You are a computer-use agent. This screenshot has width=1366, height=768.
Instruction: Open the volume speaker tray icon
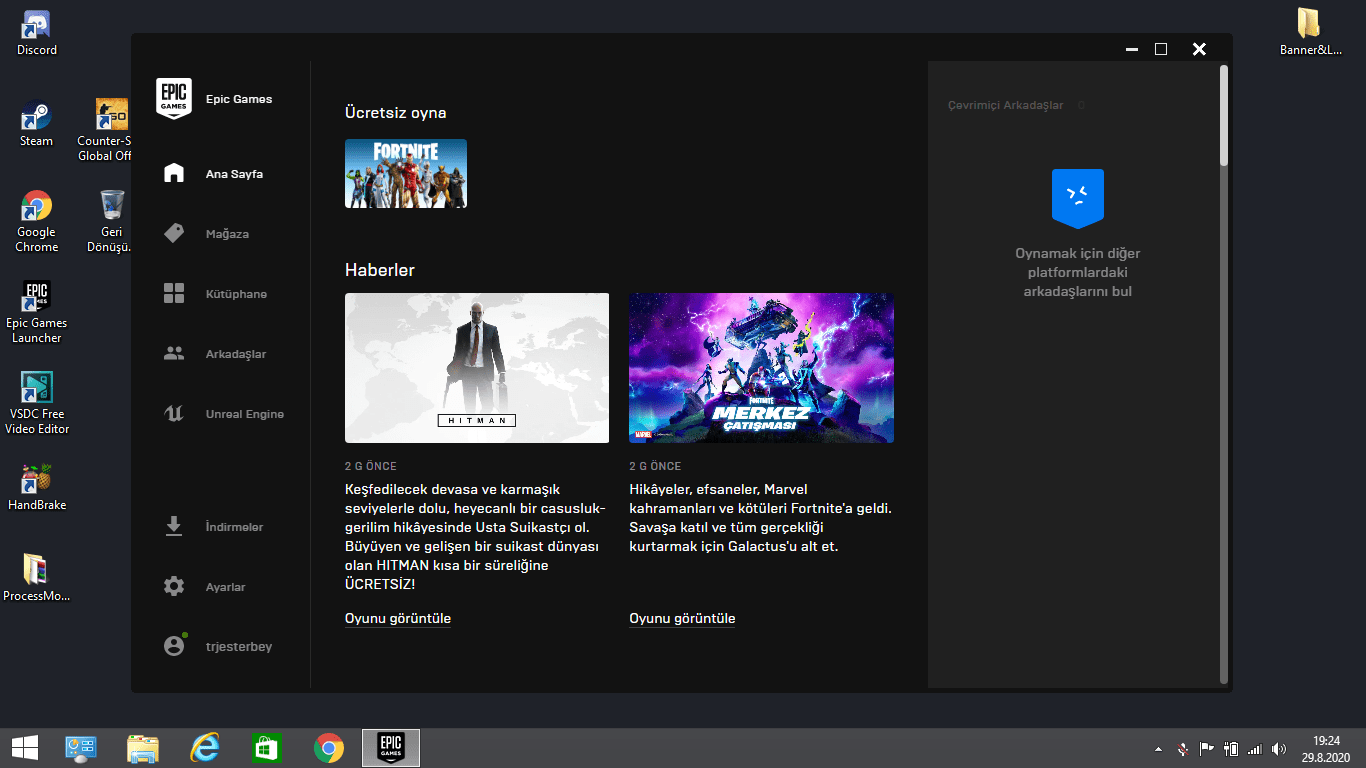coord(1279,749)
